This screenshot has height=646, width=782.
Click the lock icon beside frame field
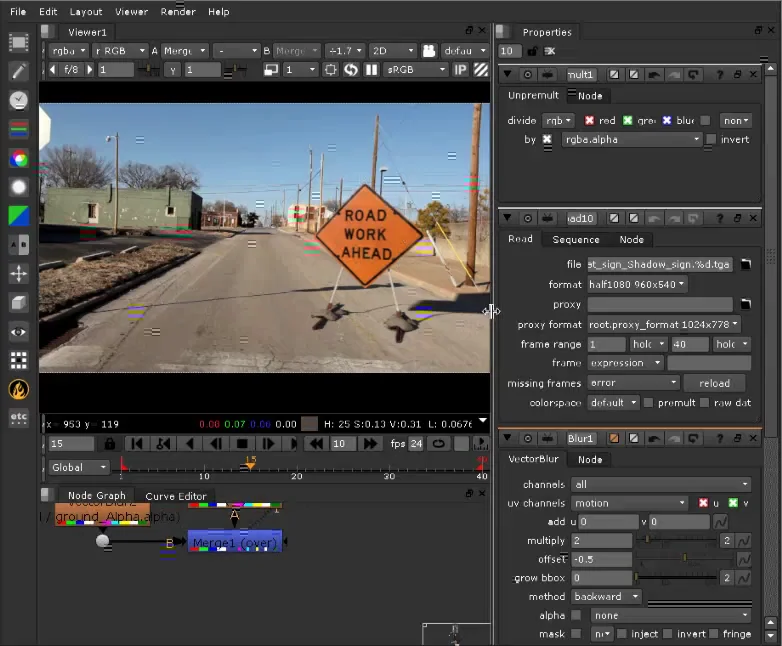click(x=110, y=443)
